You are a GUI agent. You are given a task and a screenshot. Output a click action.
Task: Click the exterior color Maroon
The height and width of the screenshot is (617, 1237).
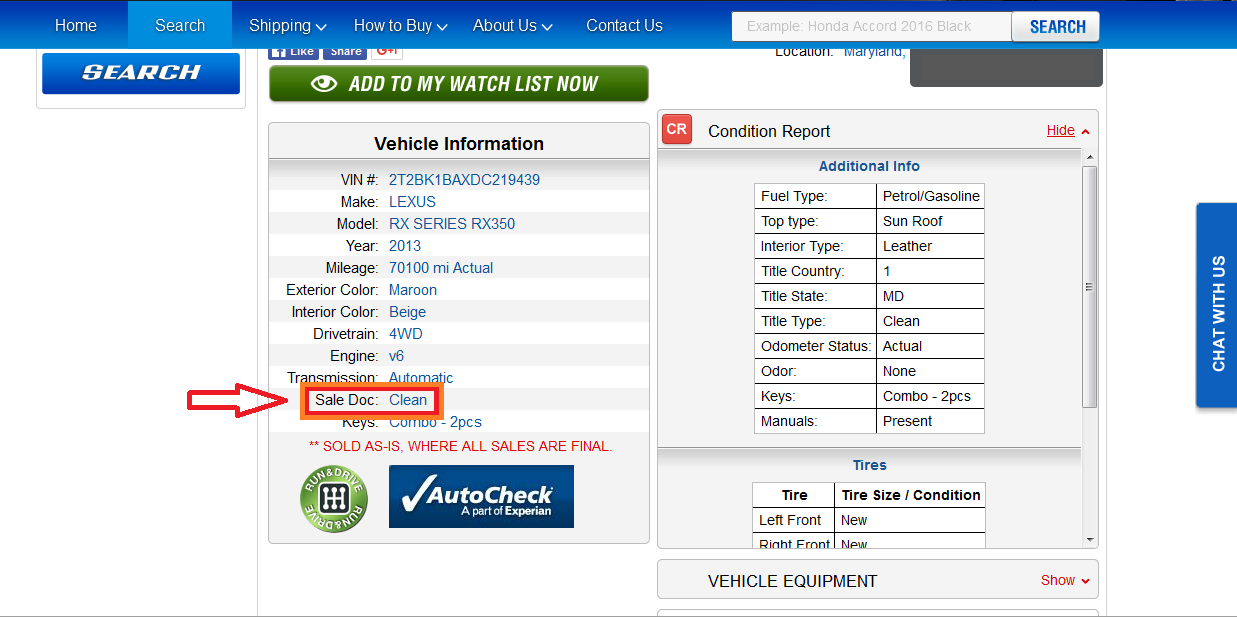[413, 290]
